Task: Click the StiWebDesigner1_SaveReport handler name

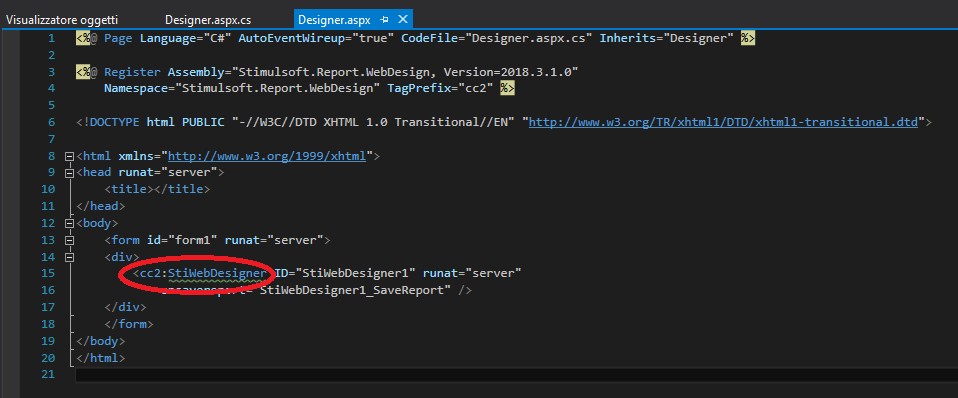Action: (x=351, y=290)
